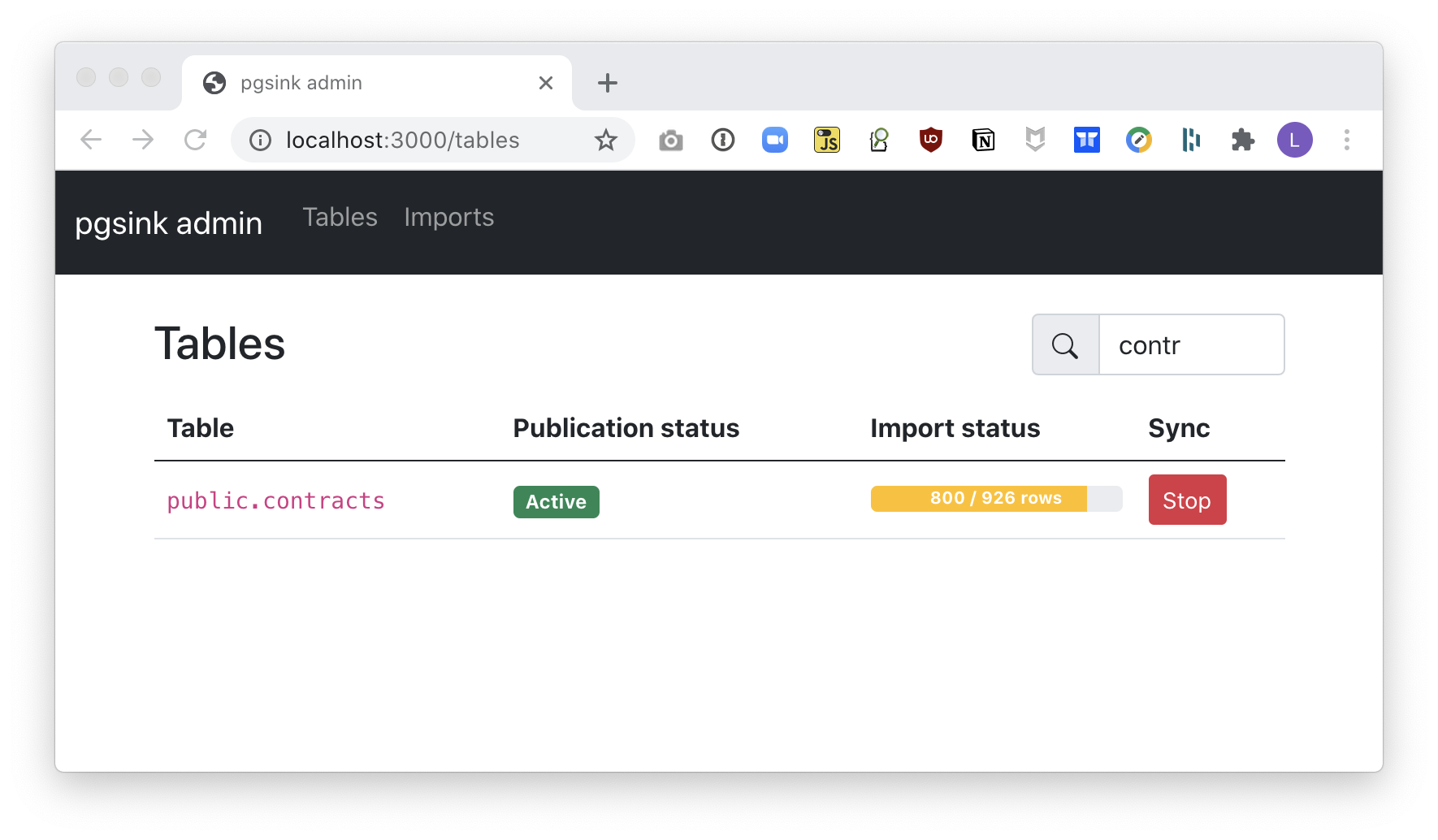Open the Notion web clipper extension
This screenshot has height=840, width=1438.
(x=982, y=140)
